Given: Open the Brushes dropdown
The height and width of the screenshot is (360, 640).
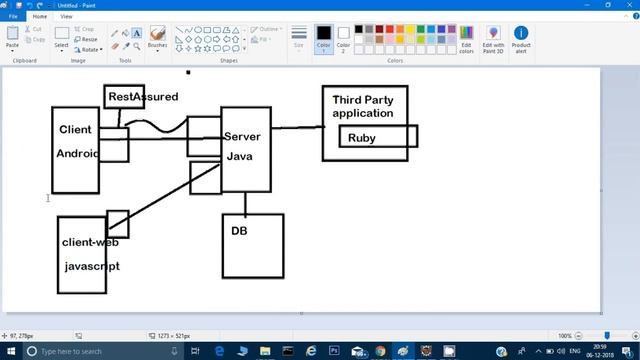Looking at the screenshot, I should [158, 51].
